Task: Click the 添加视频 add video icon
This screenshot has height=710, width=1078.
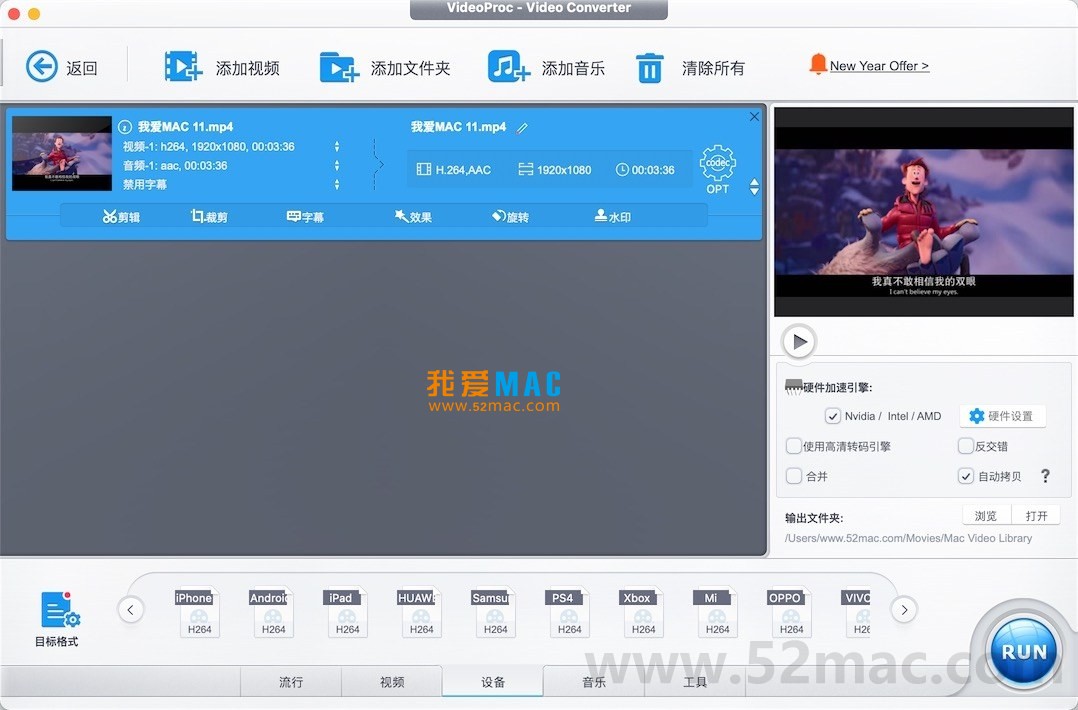Action: click(x=183, y=67)
